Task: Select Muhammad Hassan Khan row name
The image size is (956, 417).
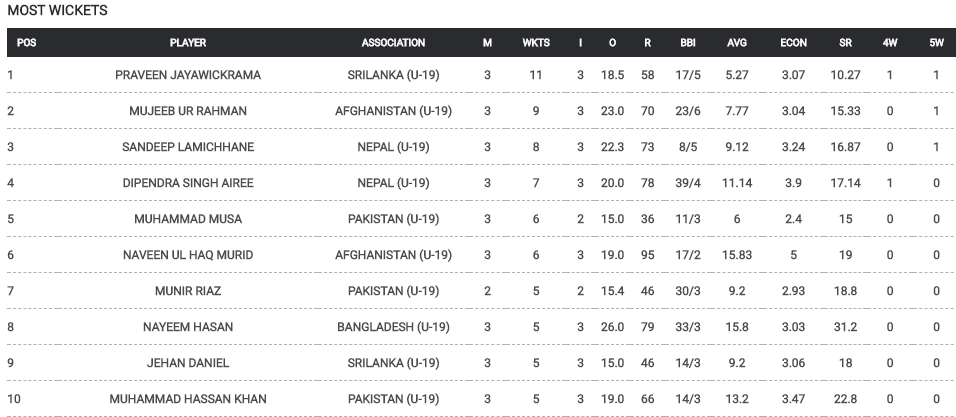Action: point(188,399)
